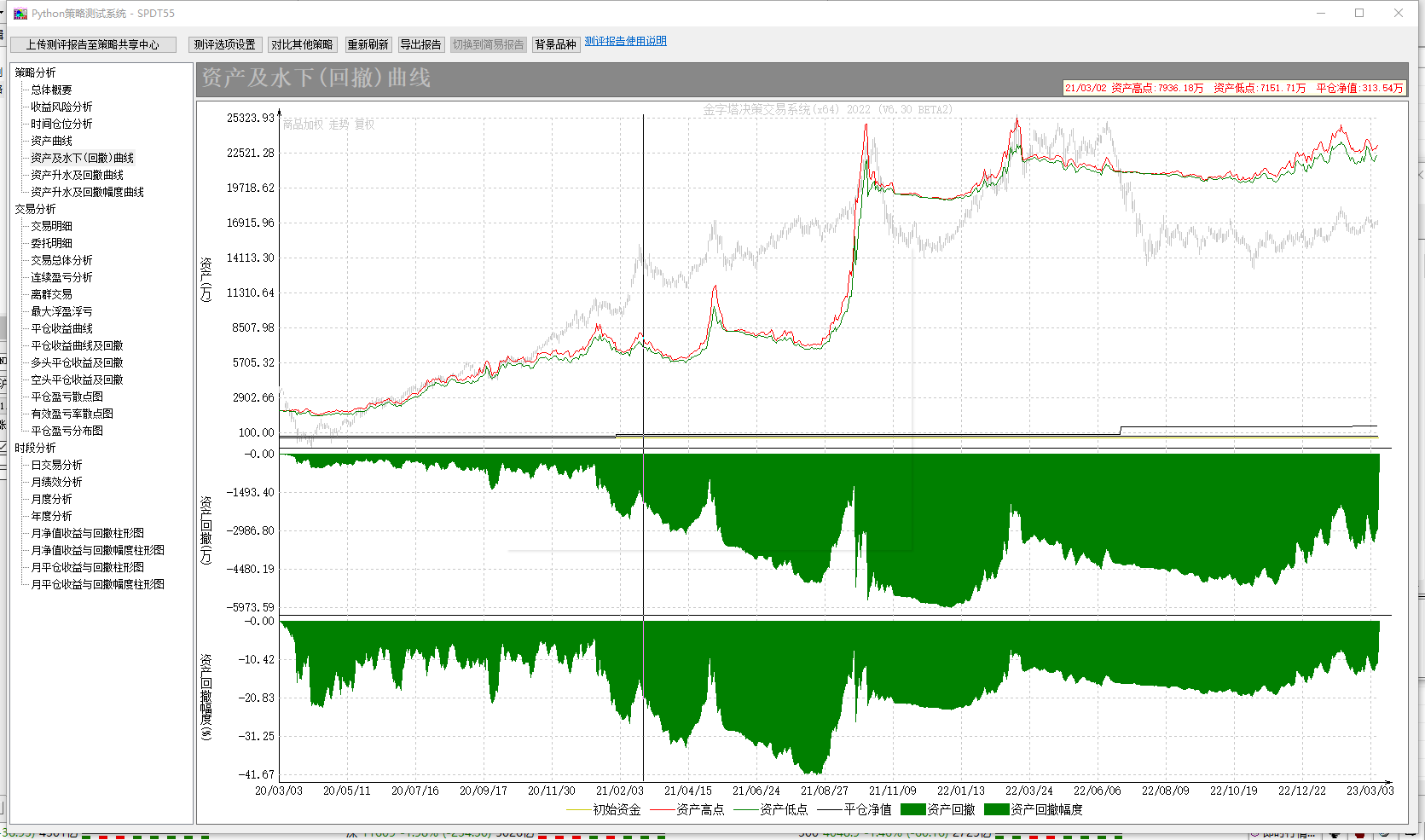The width and height of the screenshot is (1425, 840).
Task: Click the 导出报告 export button
Action: [420, 44]
